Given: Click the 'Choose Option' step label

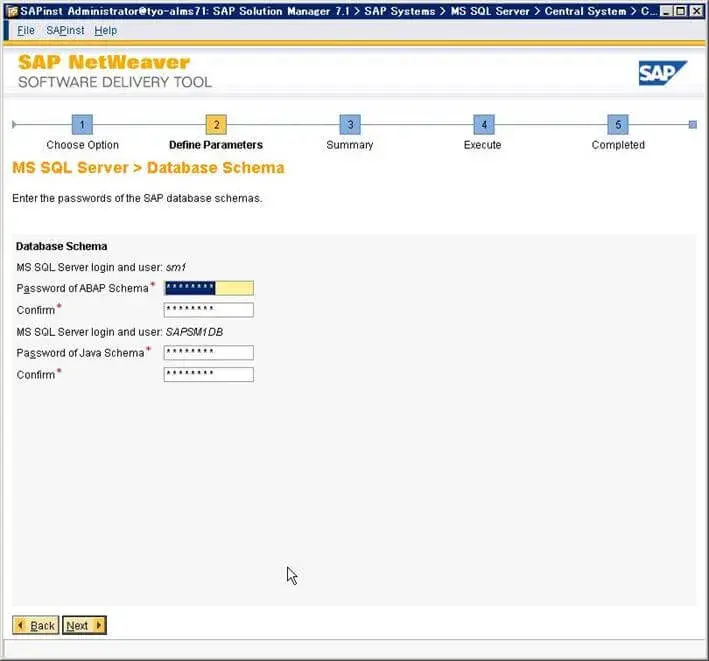Looking at the screenshot, I should [x=82, y=145].
